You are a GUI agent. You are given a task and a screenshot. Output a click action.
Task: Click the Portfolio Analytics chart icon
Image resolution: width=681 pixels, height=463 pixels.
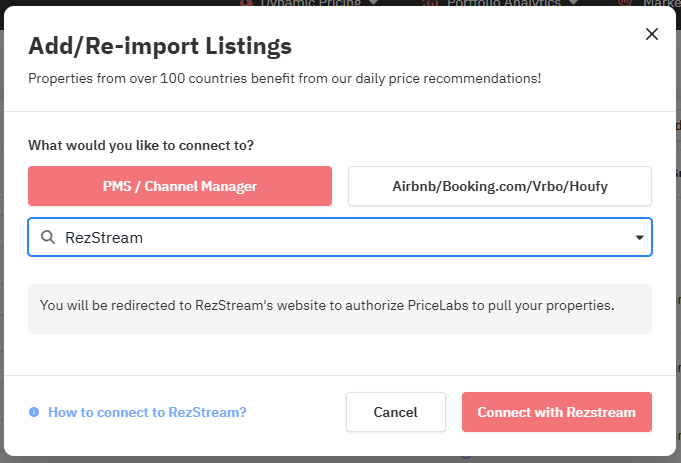(x=428, y=3)
